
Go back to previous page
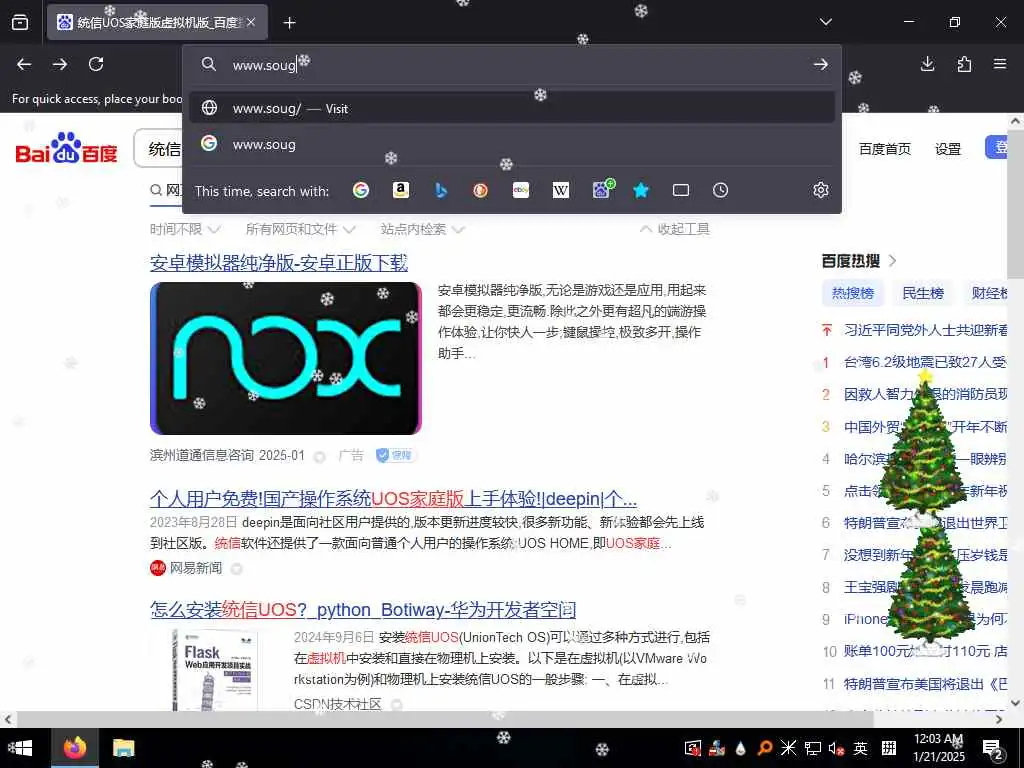tap(24, 64)
